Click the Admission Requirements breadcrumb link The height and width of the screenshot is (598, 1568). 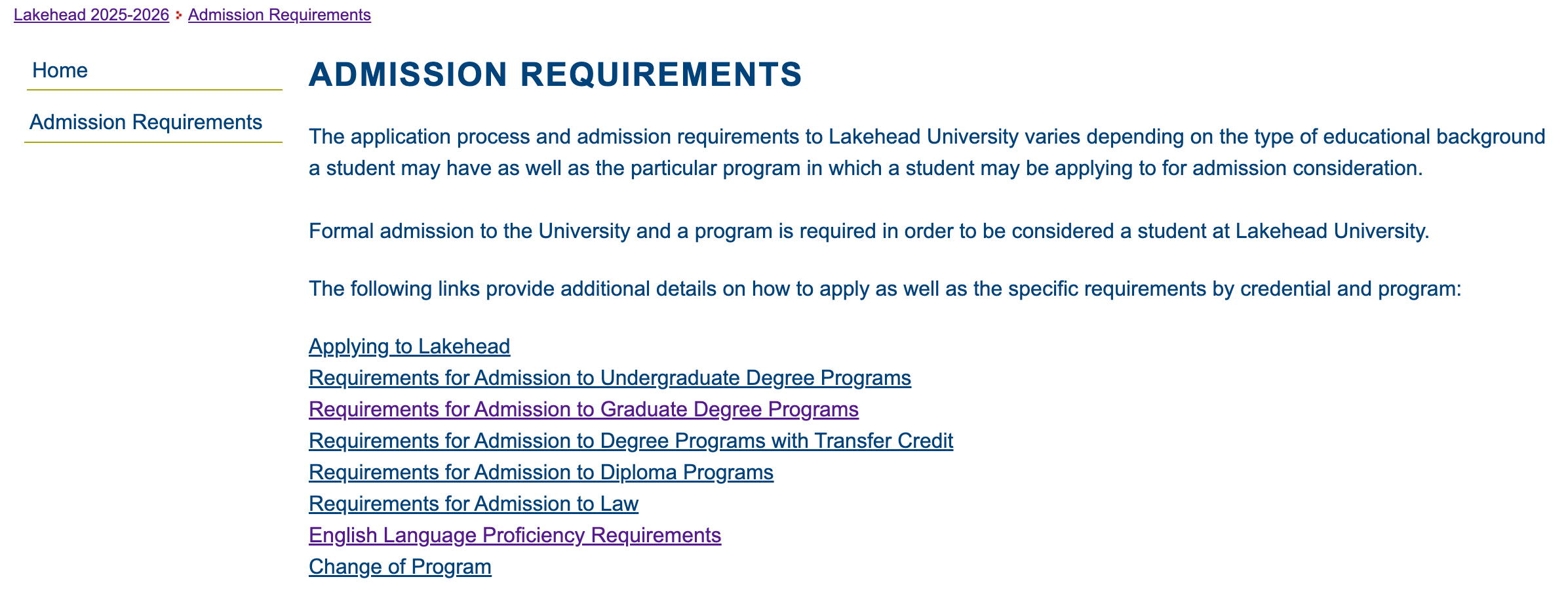[279, 15]
